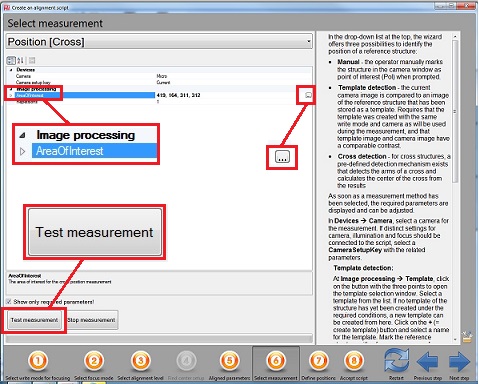Switch property grid to alphabetical sort
The height and width of the screenshot is (384, 479).
20,60
